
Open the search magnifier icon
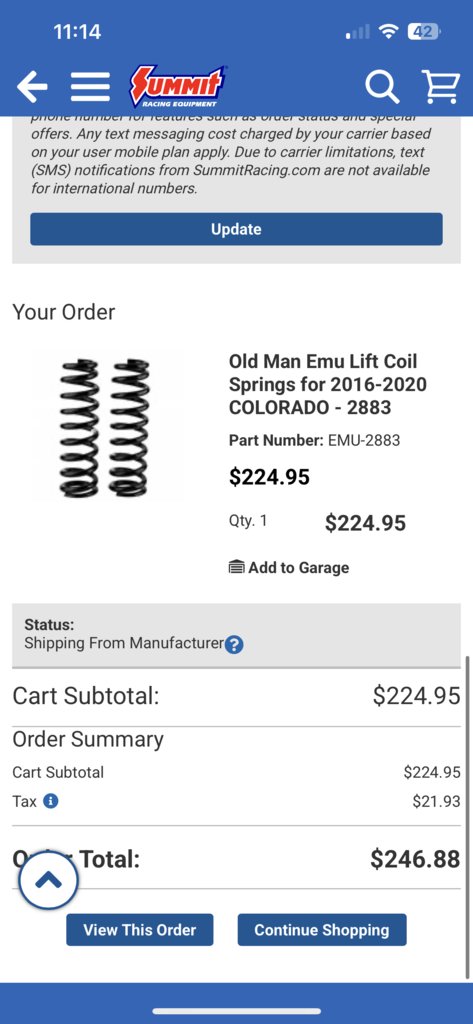(382, 87)
